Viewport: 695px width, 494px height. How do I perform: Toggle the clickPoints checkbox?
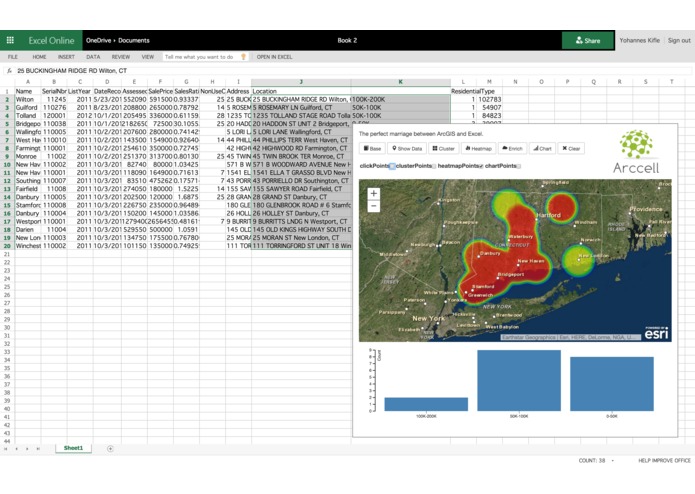(x=392, y=166)
